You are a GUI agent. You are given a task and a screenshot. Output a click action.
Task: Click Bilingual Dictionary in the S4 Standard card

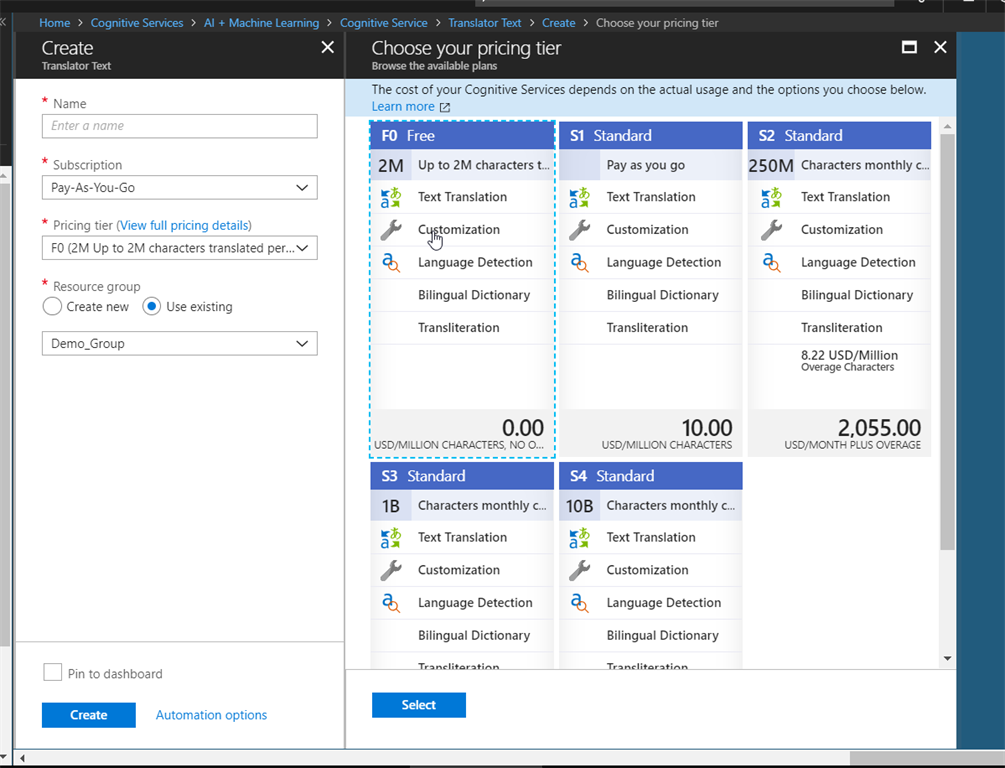pos(662,635)
